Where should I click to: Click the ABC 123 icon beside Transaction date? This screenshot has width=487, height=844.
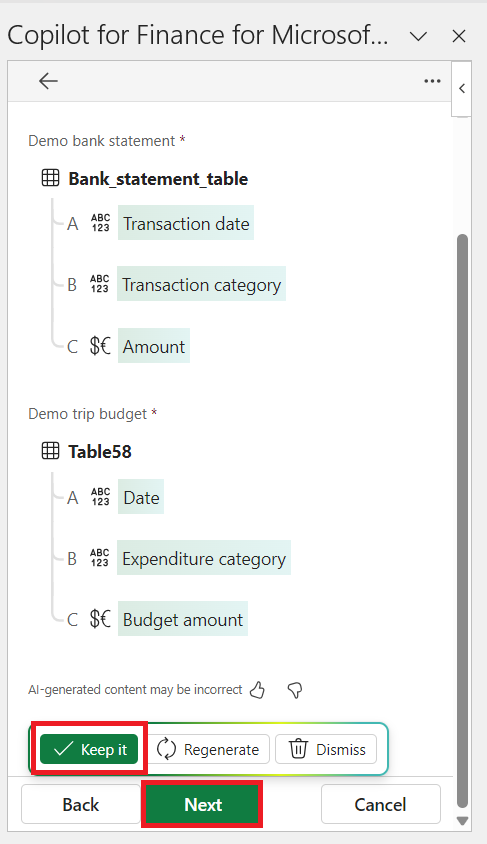point(100,223)
